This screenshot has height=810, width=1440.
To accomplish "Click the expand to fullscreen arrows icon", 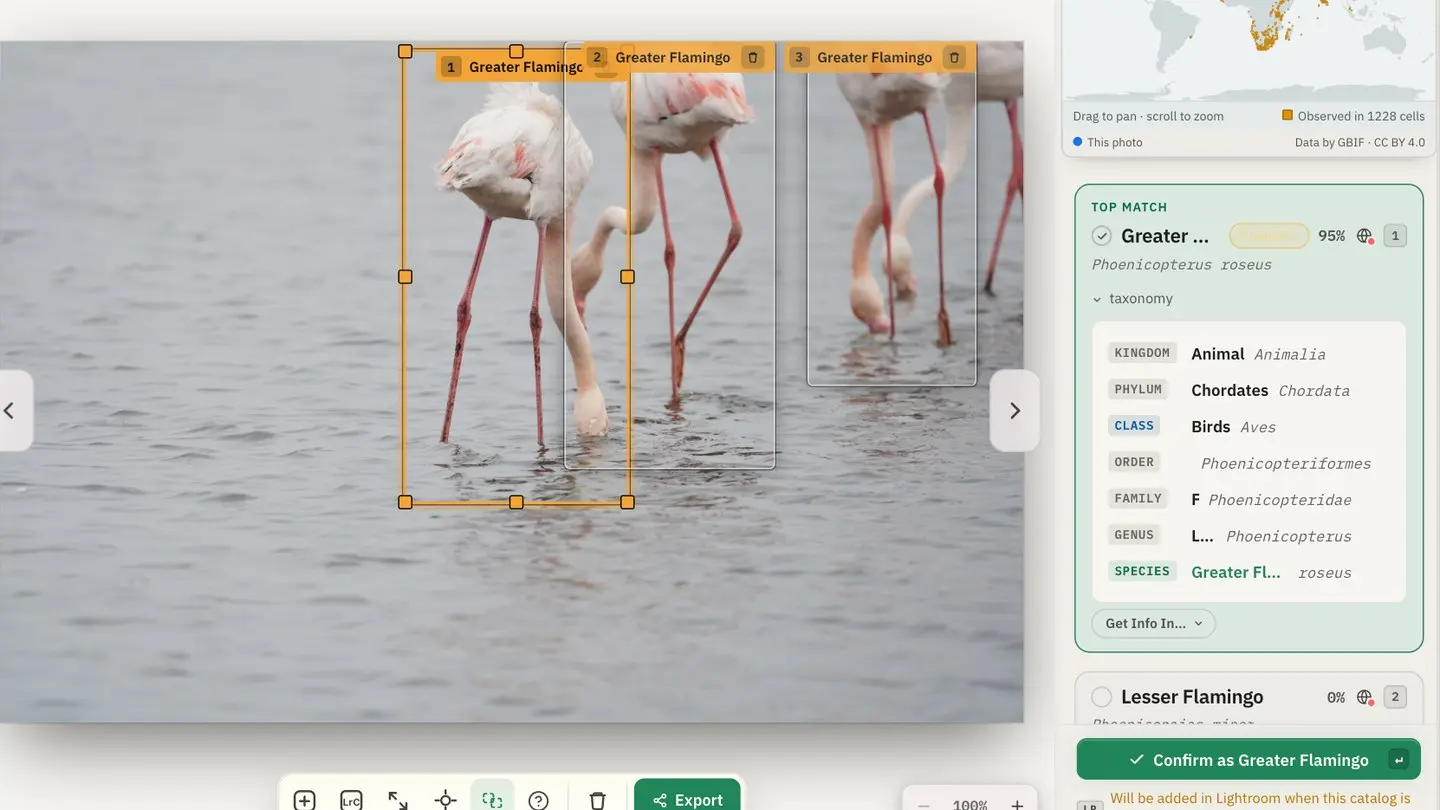I will tap(398, 800).
